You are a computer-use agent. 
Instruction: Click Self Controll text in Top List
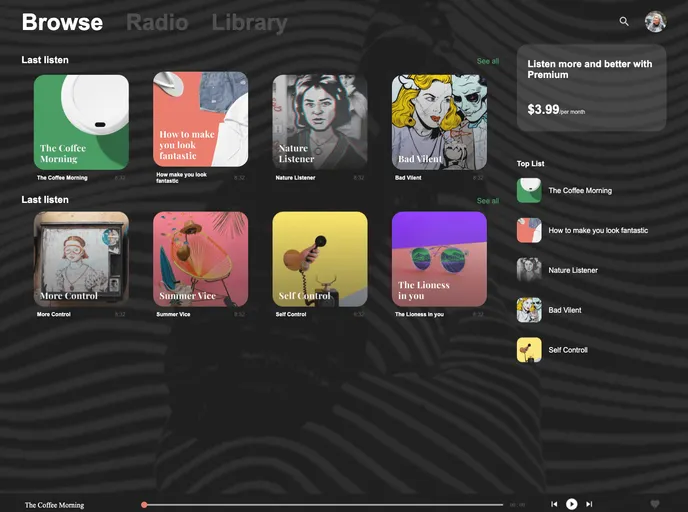[568, 350]
